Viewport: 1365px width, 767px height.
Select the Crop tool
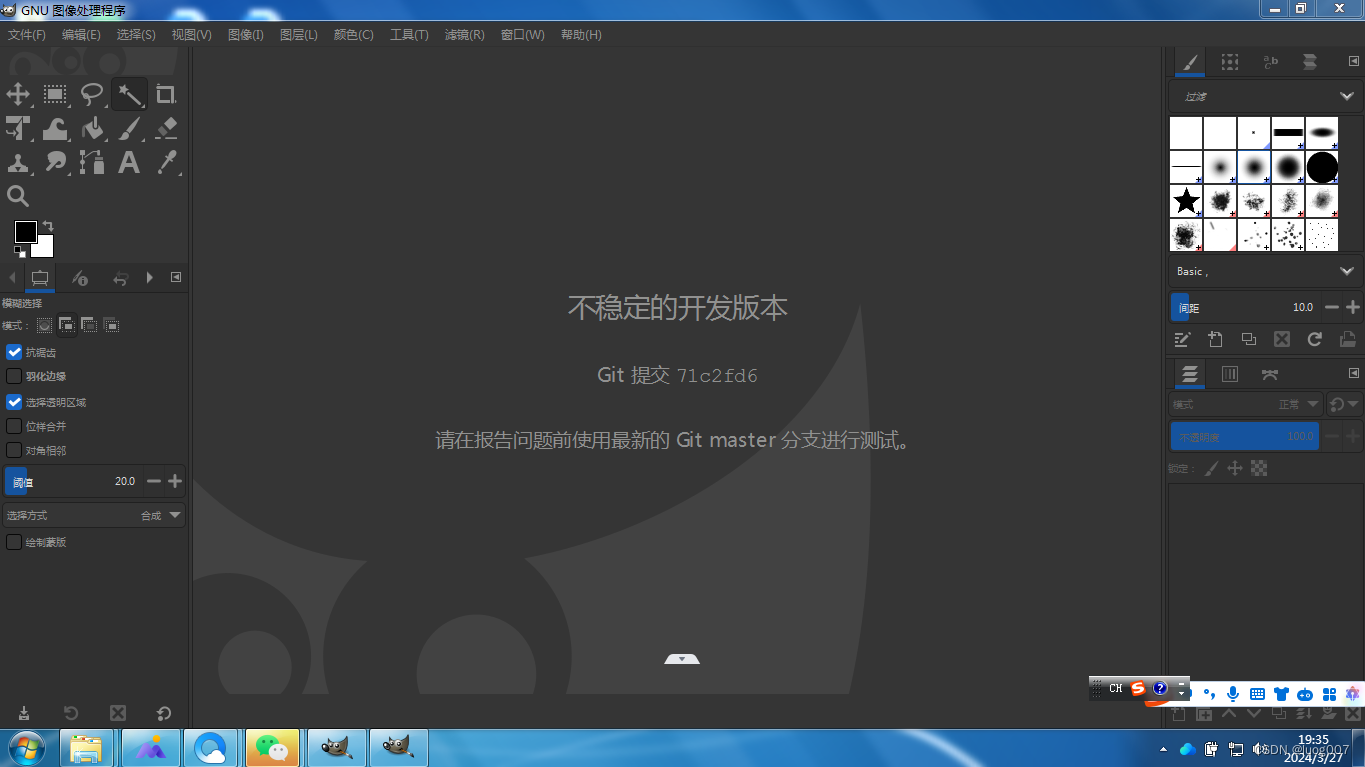point(166,95)
